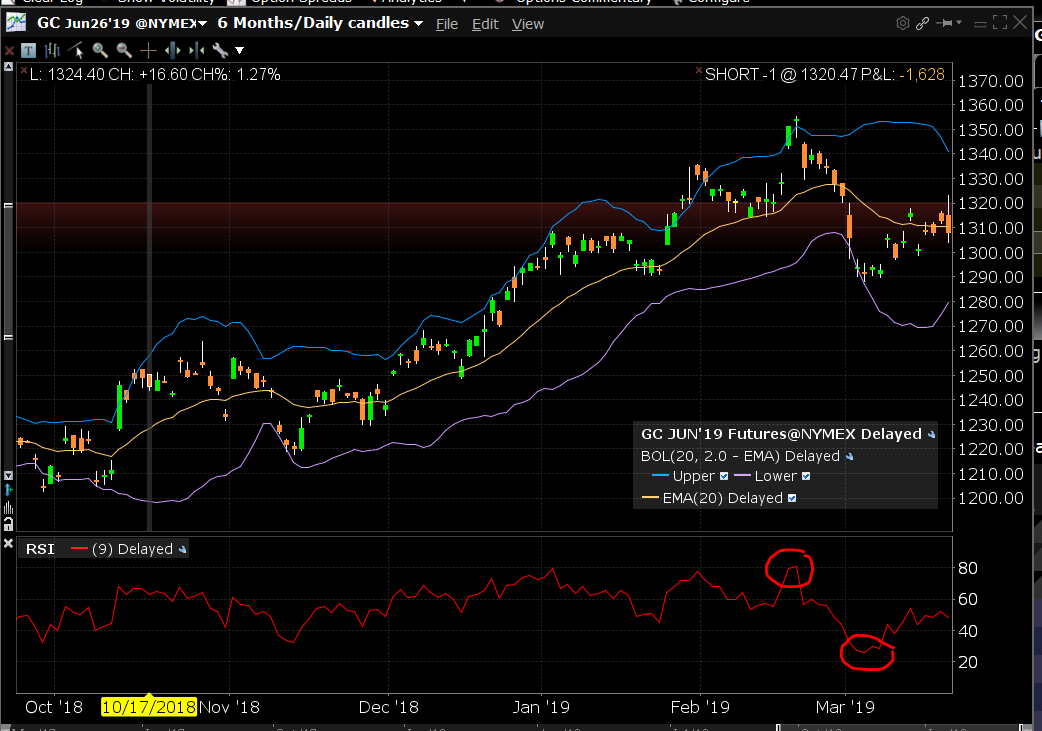Select the text annotation tool
Screen dimensions: 1042x731
[29, 51]
